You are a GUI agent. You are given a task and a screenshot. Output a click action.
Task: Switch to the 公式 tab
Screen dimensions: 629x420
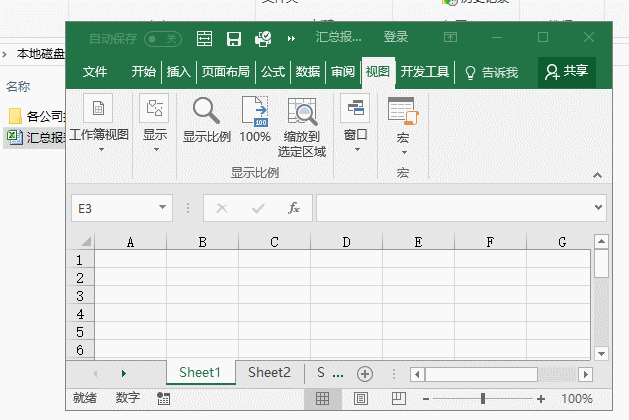pos(273,72)
